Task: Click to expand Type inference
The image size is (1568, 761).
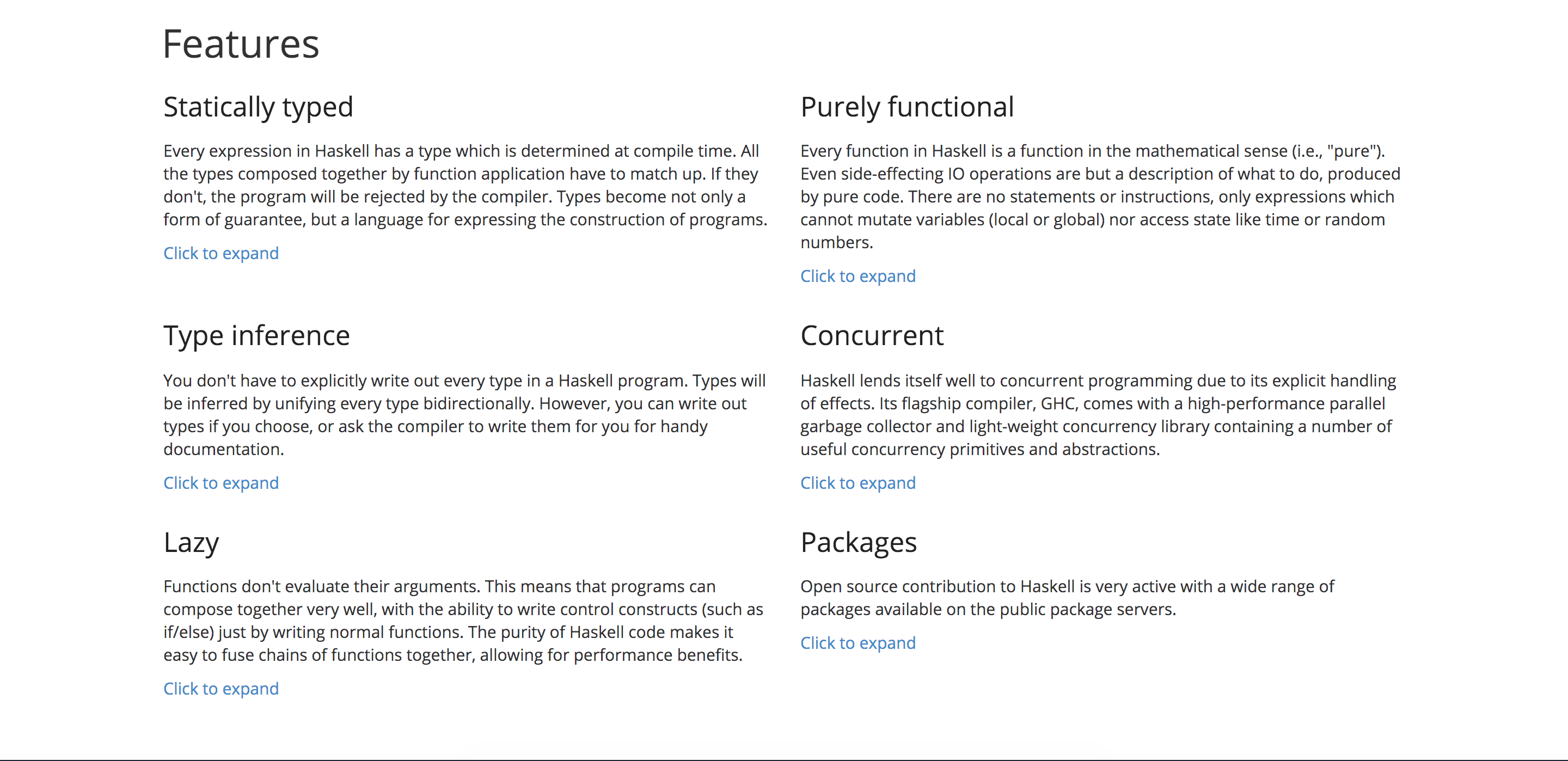Action: pos(221,483)
